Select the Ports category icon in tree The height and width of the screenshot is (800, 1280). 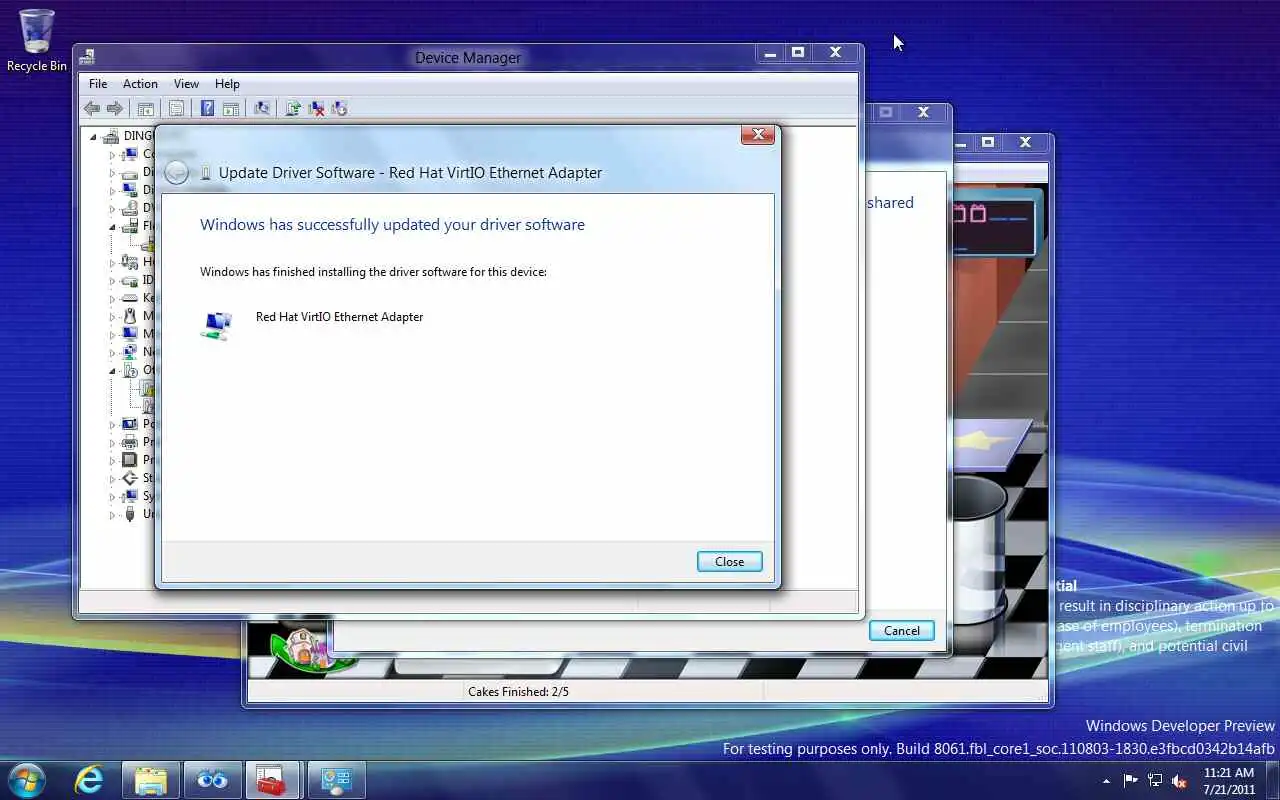tap(129, 424)
